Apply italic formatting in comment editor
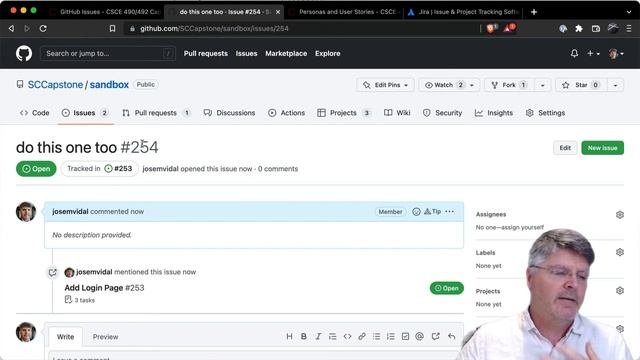640x360 pixels. 318,336
